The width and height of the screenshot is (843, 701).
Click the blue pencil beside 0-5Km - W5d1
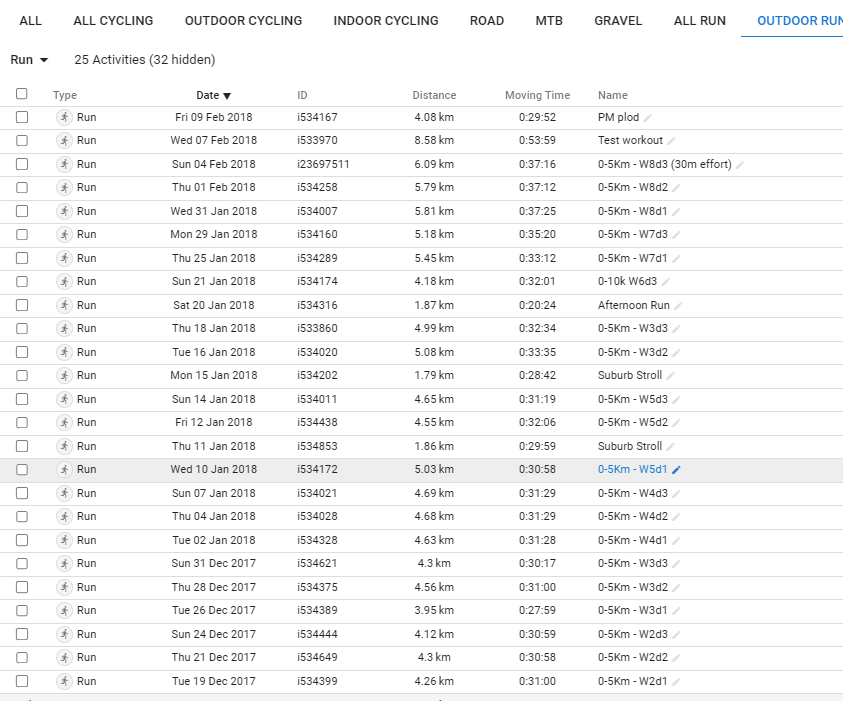click(676, 470)
